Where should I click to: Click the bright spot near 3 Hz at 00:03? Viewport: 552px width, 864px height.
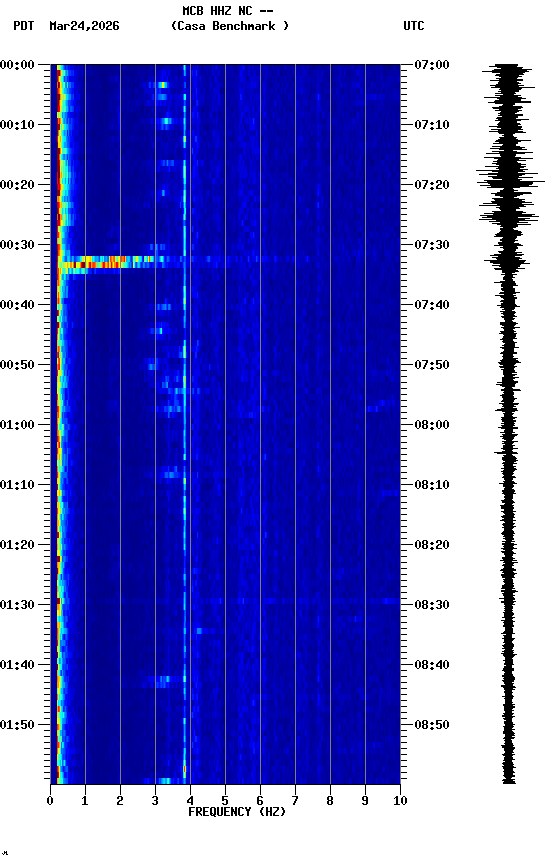click(163, 85)
